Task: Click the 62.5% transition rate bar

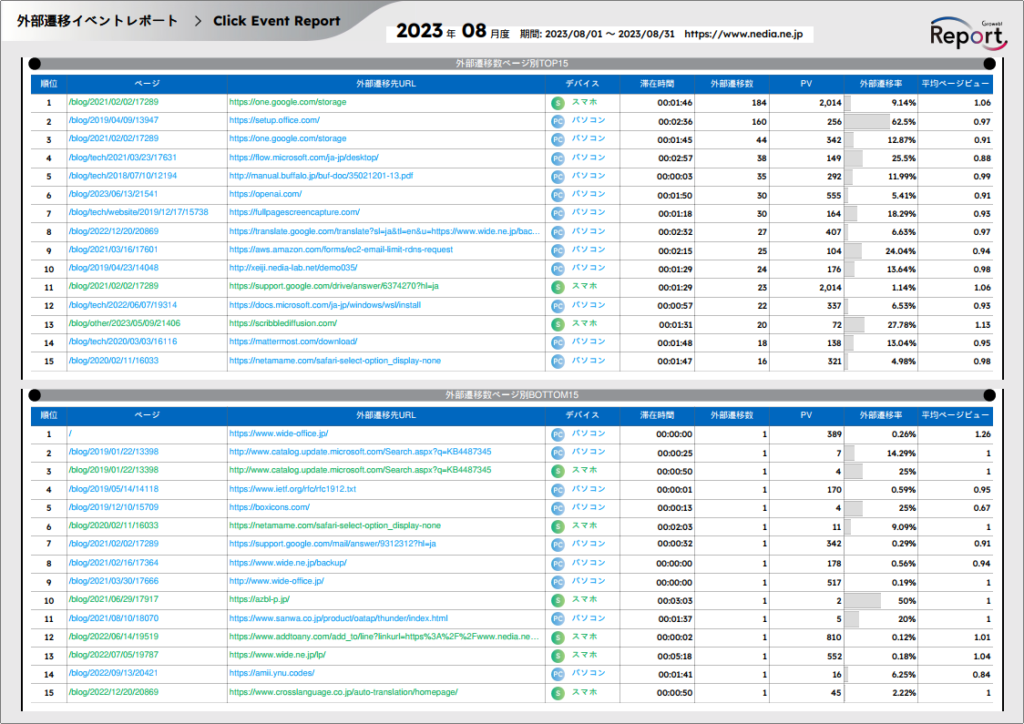Action: (x=867, y=120)
